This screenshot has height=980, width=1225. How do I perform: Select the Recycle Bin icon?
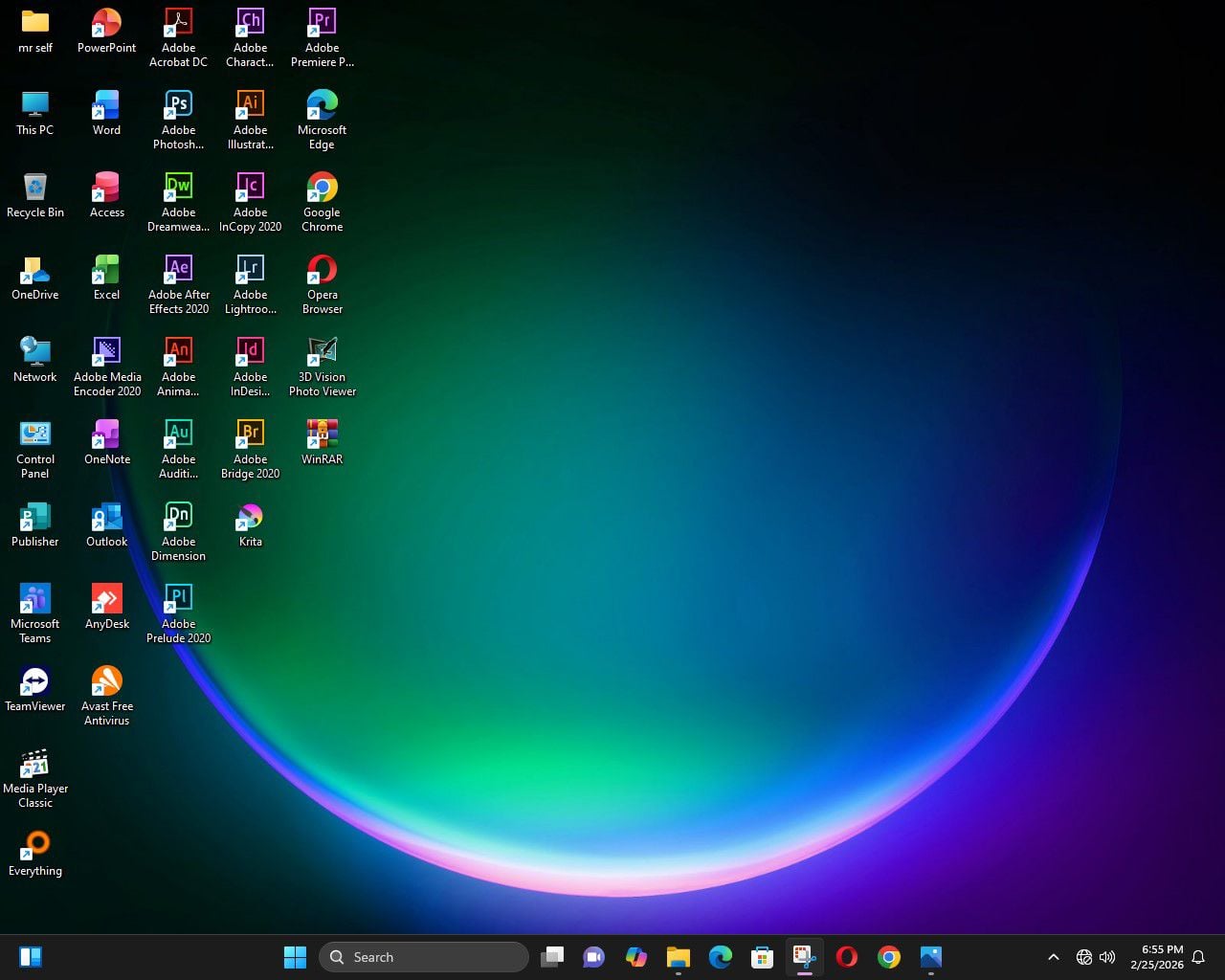[35, 195]
